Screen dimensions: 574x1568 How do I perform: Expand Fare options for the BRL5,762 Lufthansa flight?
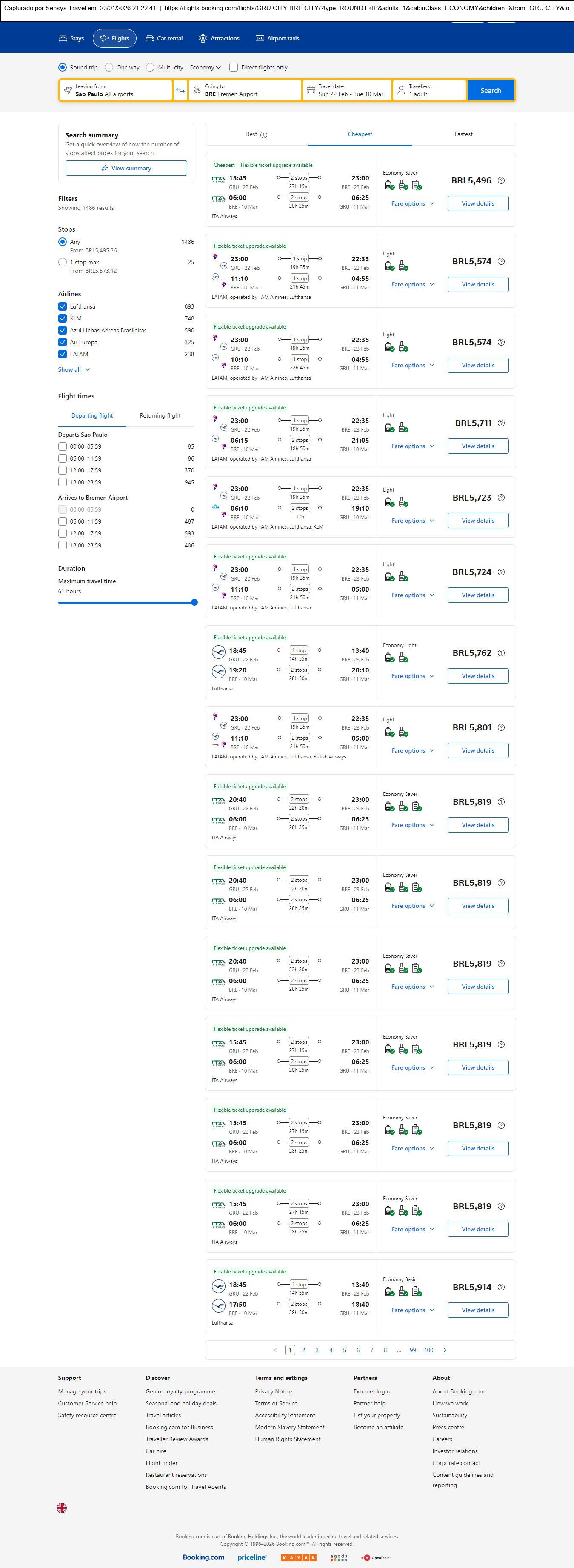pyautogui.click(x=412, y=675)
